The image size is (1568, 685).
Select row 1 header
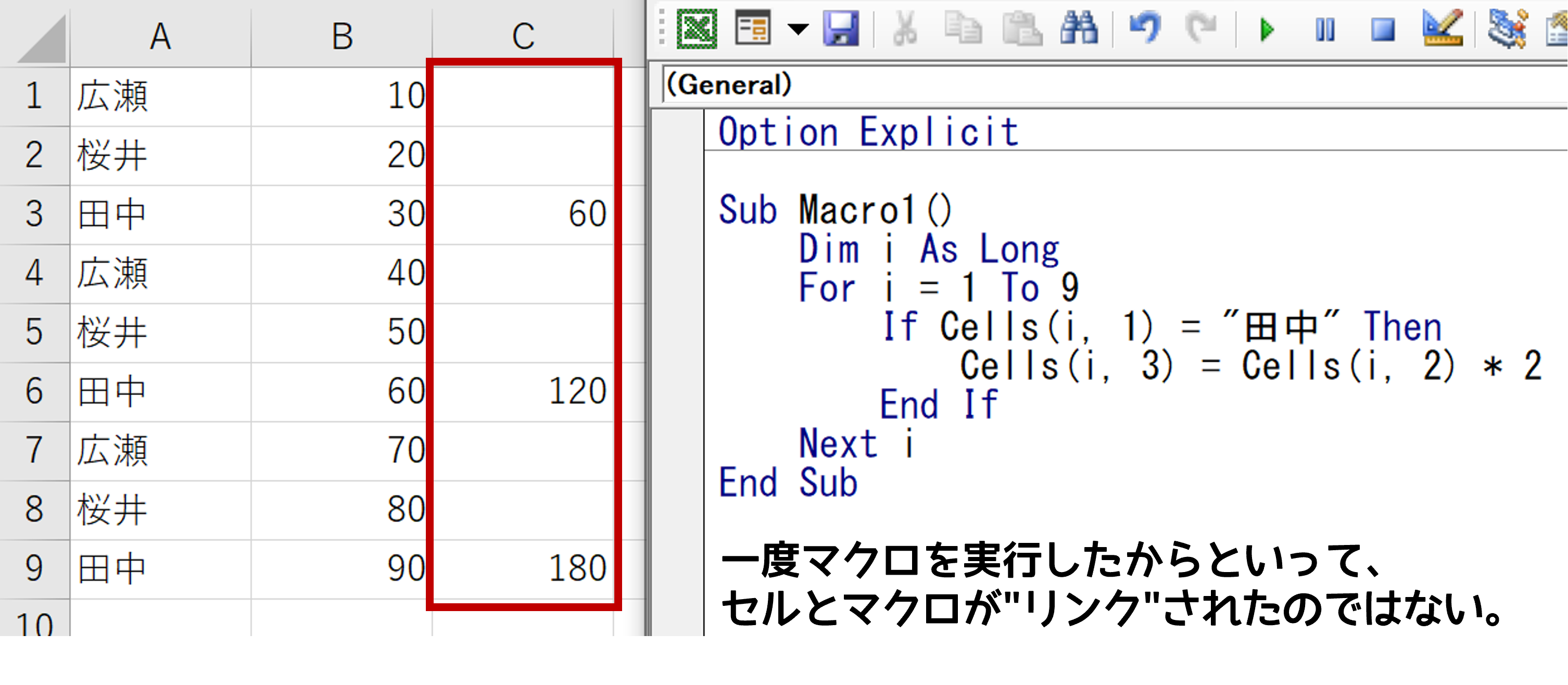click(35, 96)
